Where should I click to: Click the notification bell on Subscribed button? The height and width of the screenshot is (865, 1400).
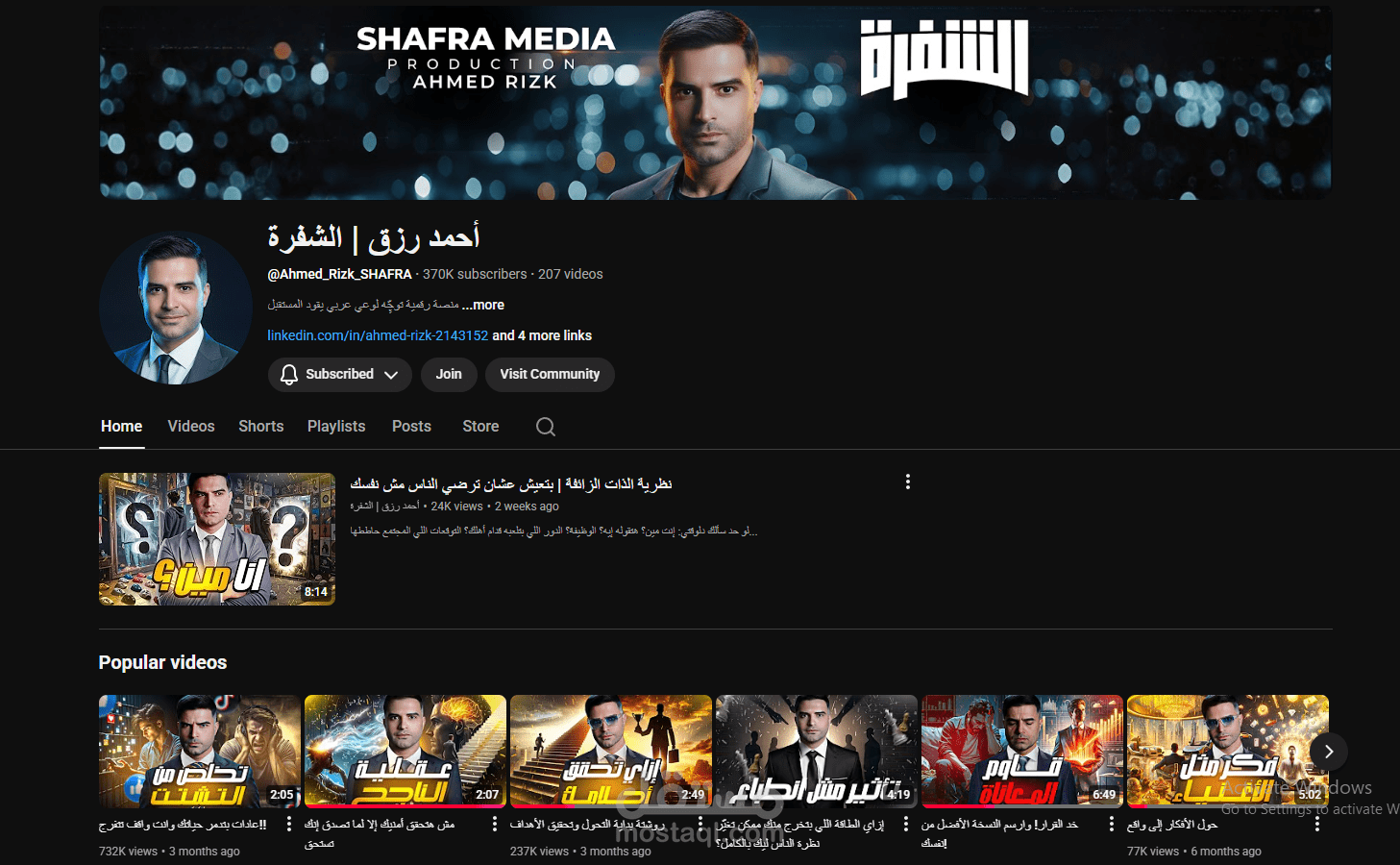(289, 374)
